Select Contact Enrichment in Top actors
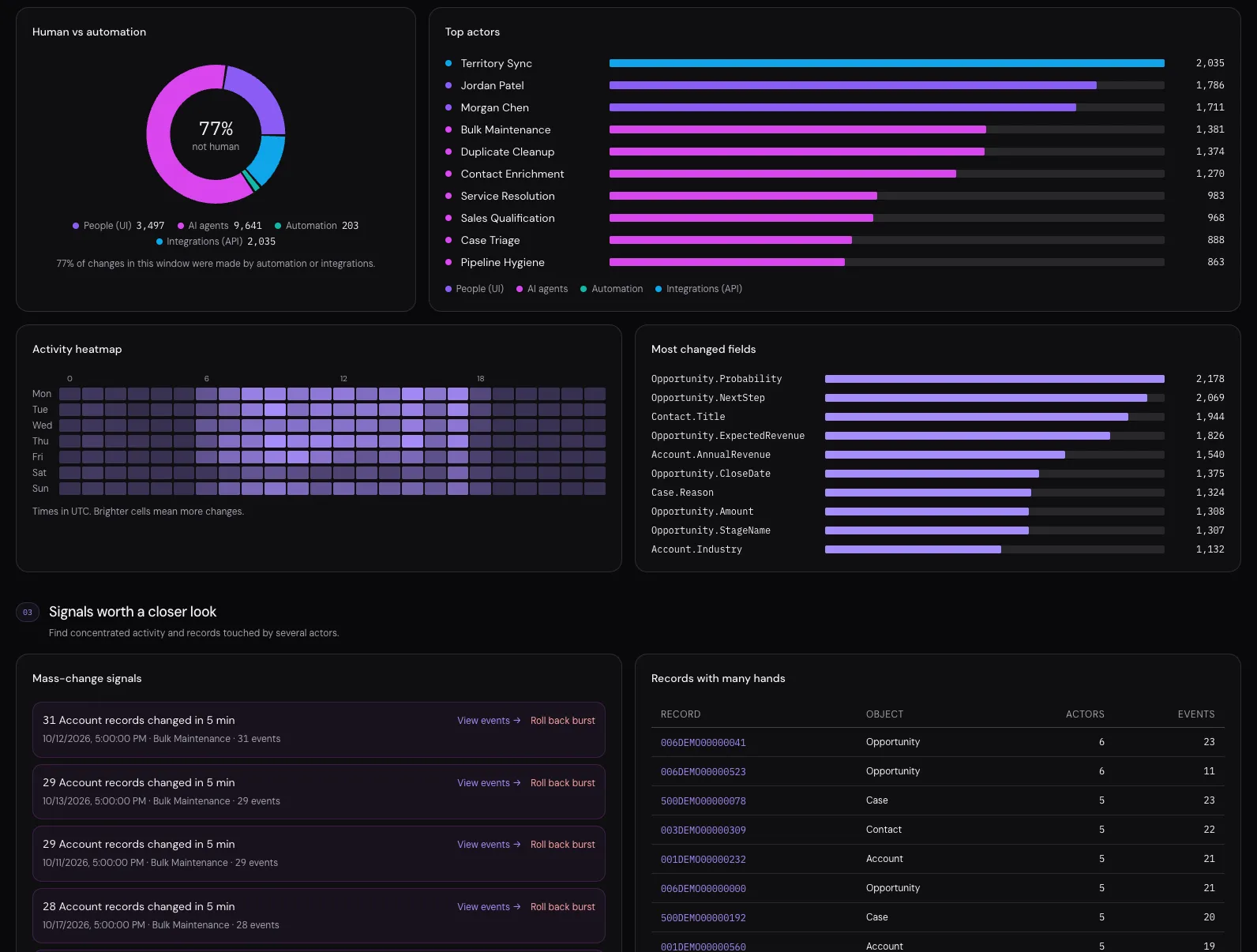This screenshot has height=952, width=1257. coord(835,174)
